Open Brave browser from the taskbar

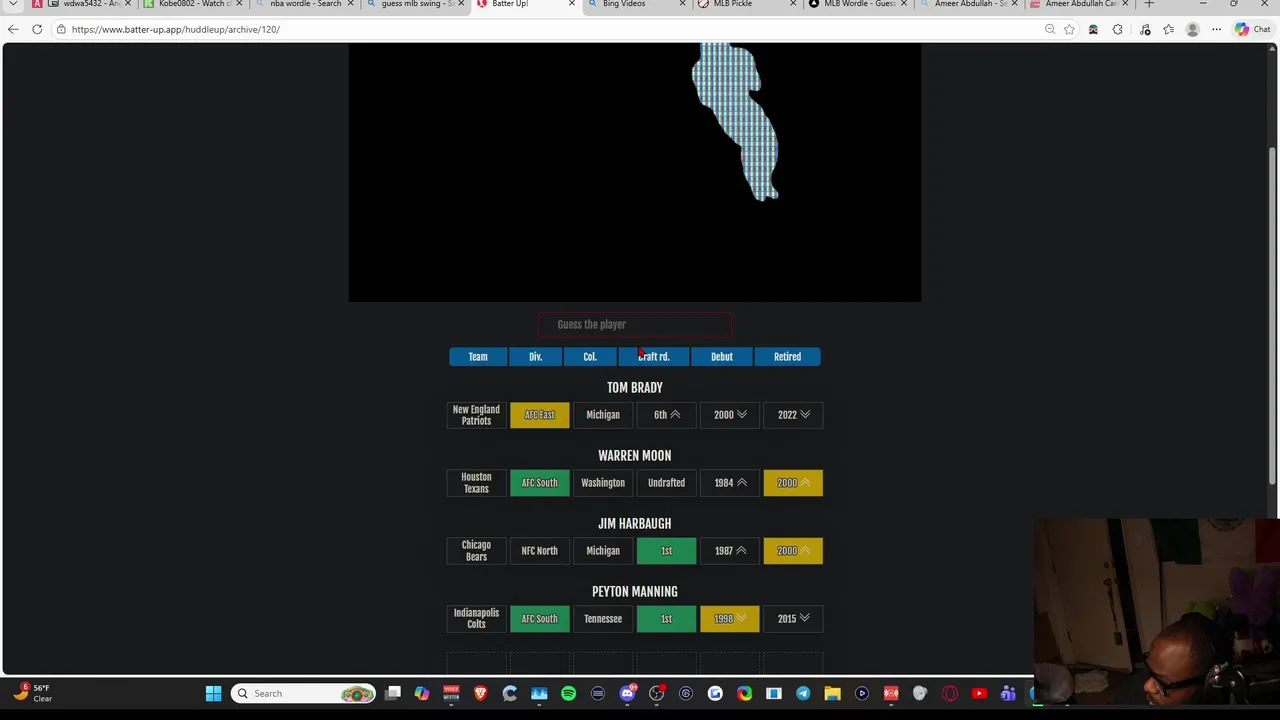point(481,694)
